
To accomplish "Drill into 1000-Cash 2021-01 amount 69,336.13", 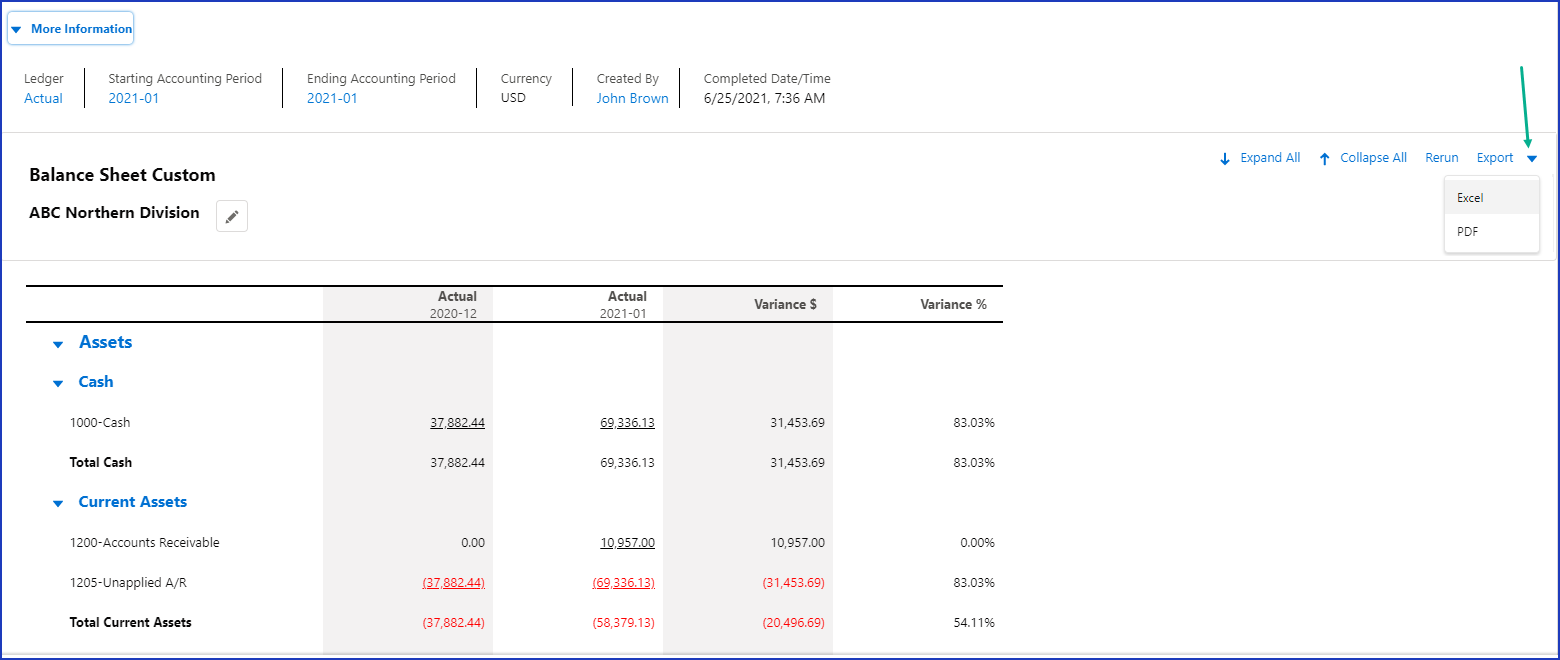I will click(x=627, y=423).
